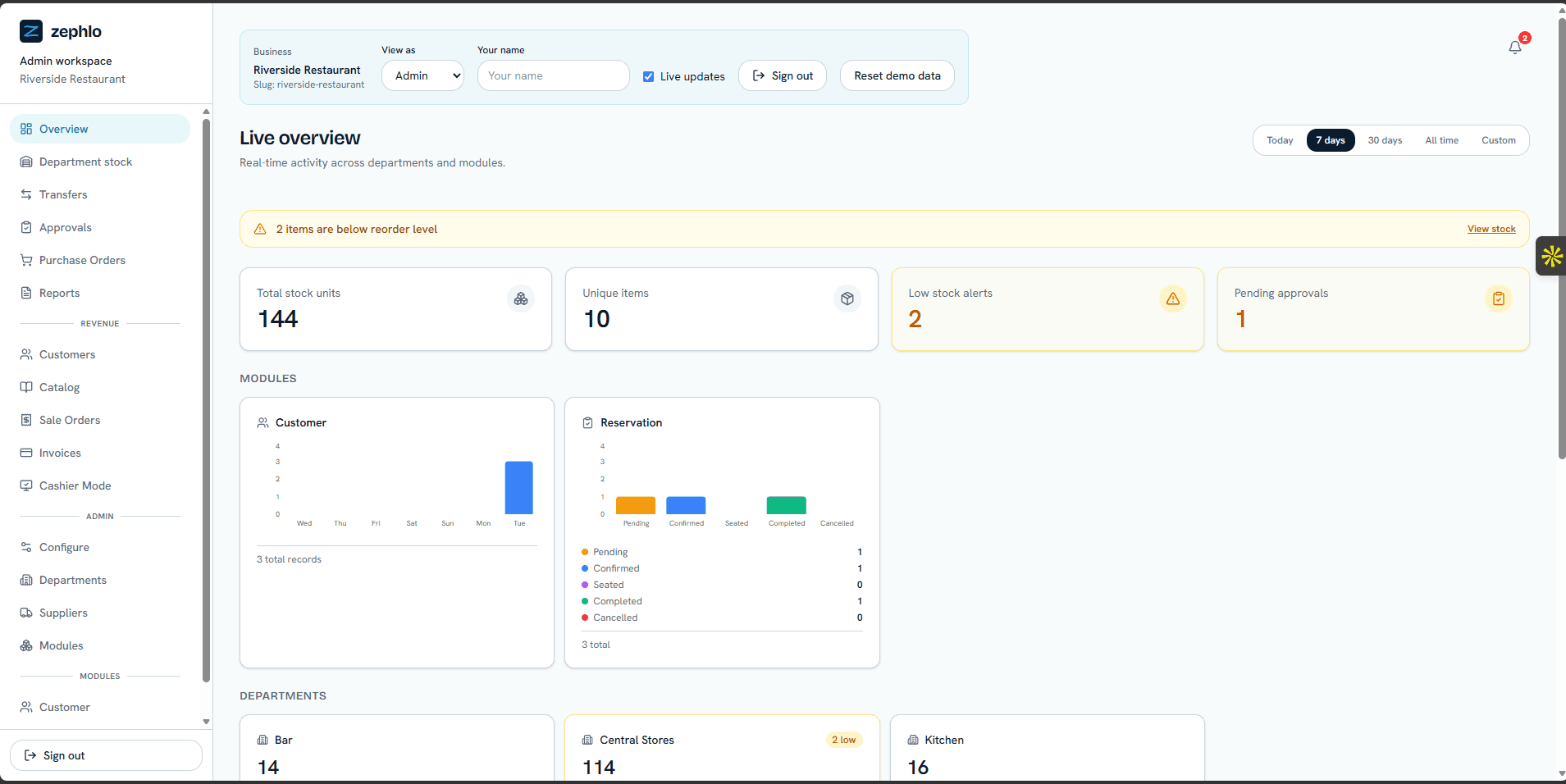Click the Confirmed legend row
This screenshot has height=784, width=1566.
(722, 568)
